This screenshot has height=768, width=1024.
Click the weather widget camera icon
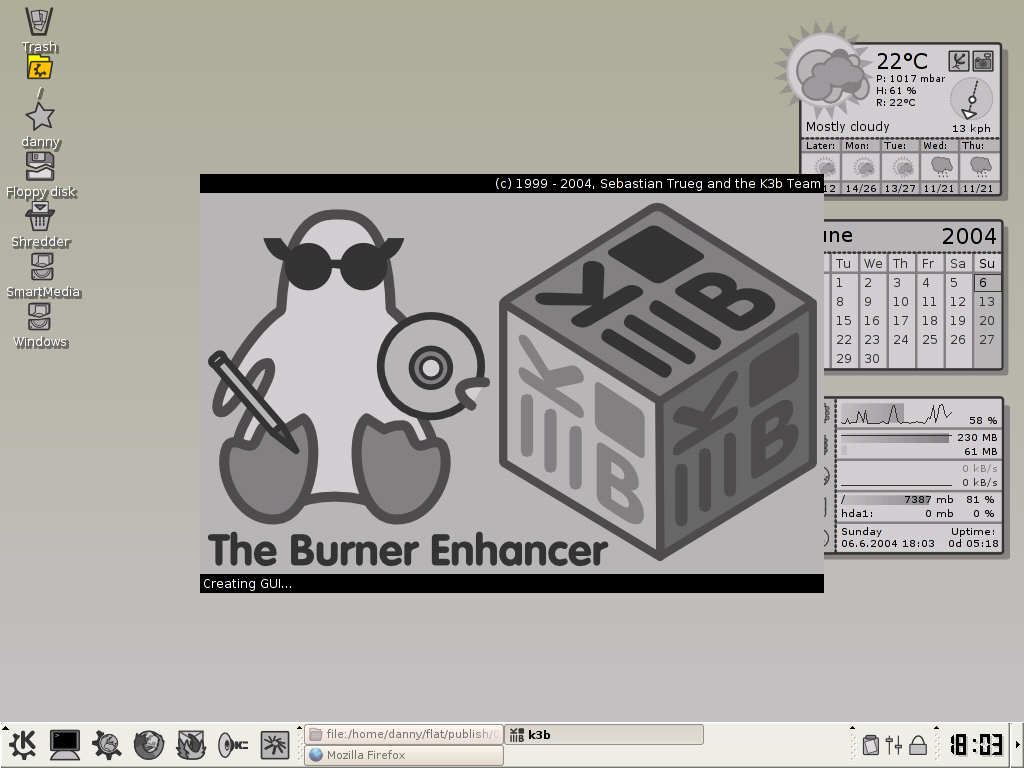point(983,61)
